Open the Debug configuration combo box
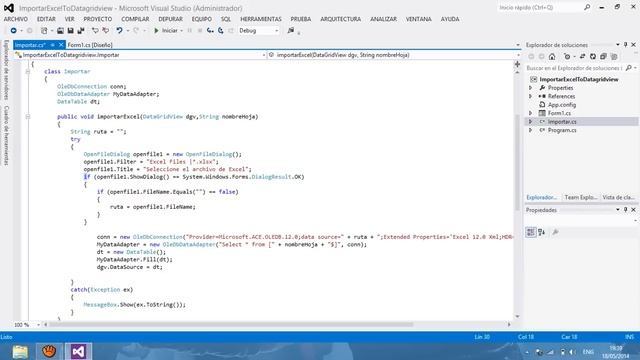The image size is (640, 360). pyautogui.click(x=258, y=31)
